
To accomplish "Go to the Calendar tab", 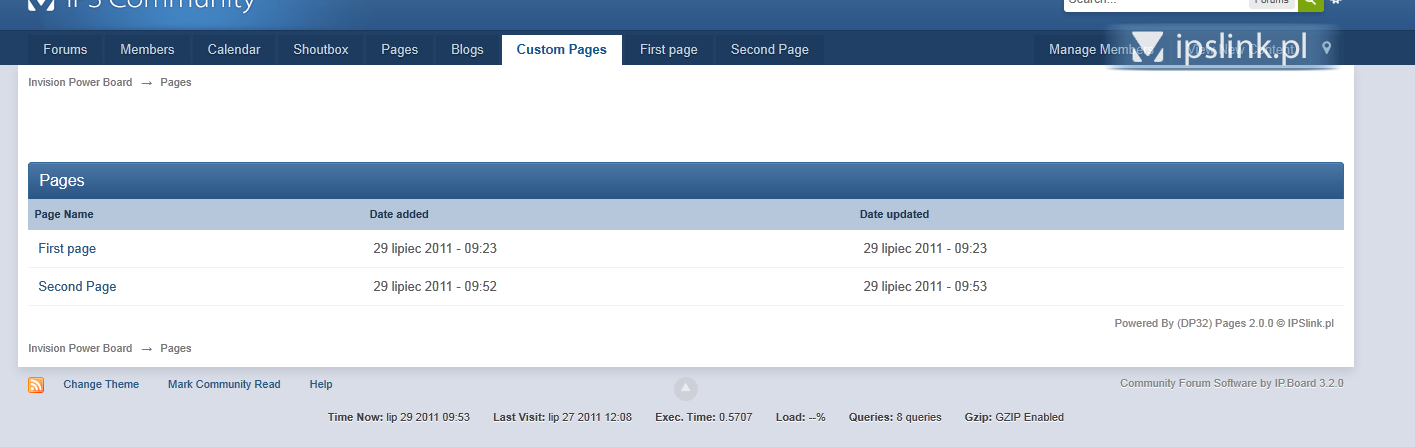I will coord(234,49).
